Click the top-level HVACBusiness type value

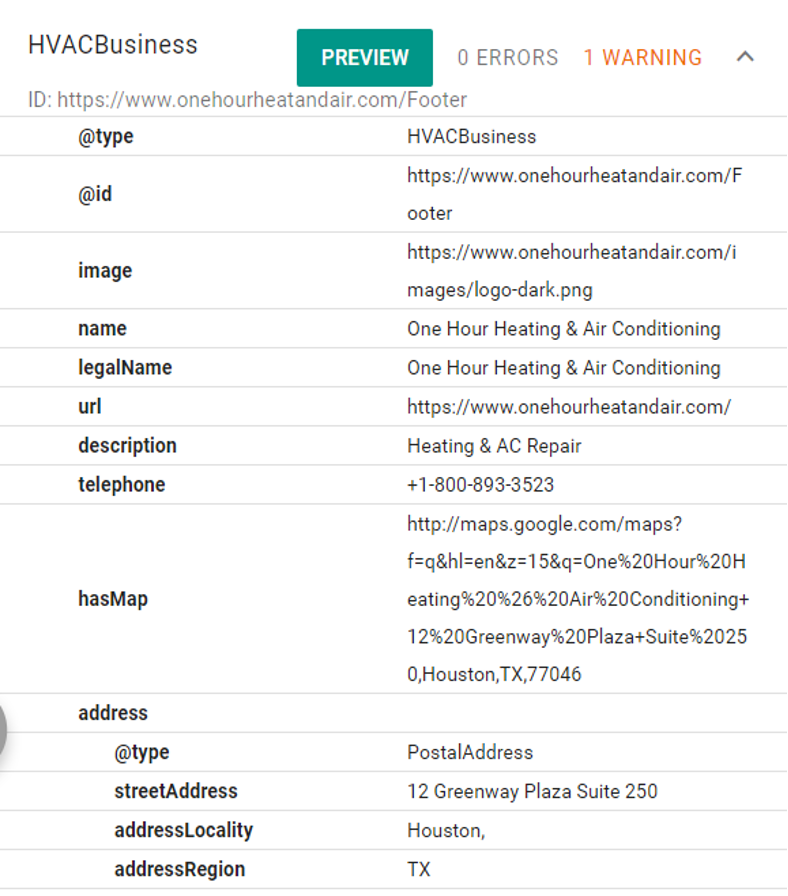pyautogui.click(x=471, y=137)
